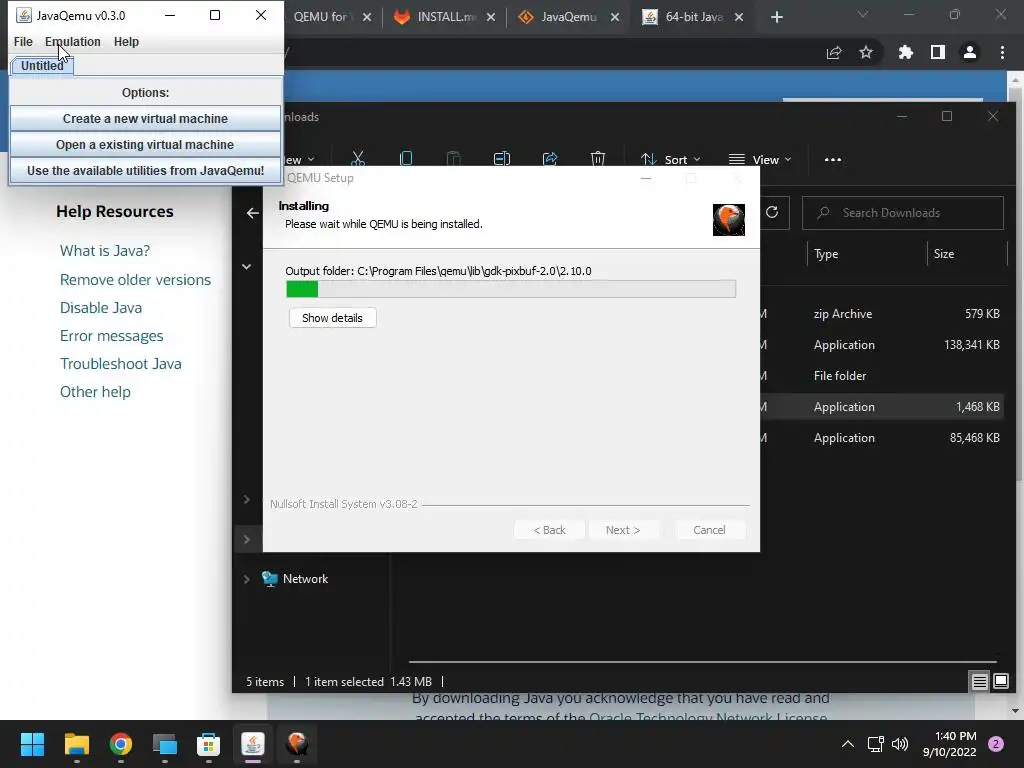Open the Sort dropdown in File Explorer

coord(671,159)
